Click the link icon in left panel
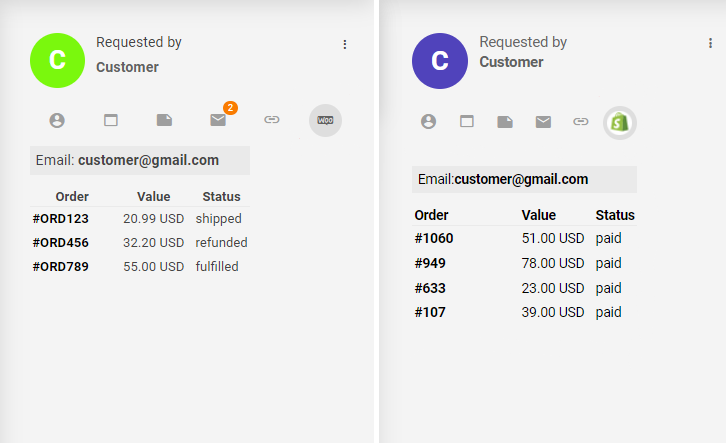The image size is (726, 443). pos(272,120)
